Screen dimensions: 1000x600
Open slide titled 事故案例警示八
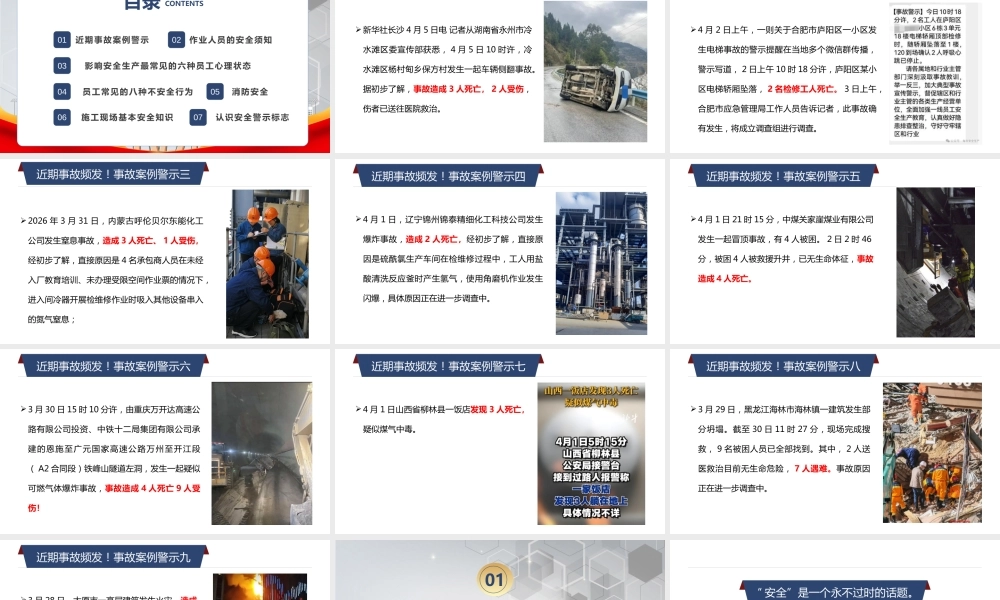tap(783, 366)
